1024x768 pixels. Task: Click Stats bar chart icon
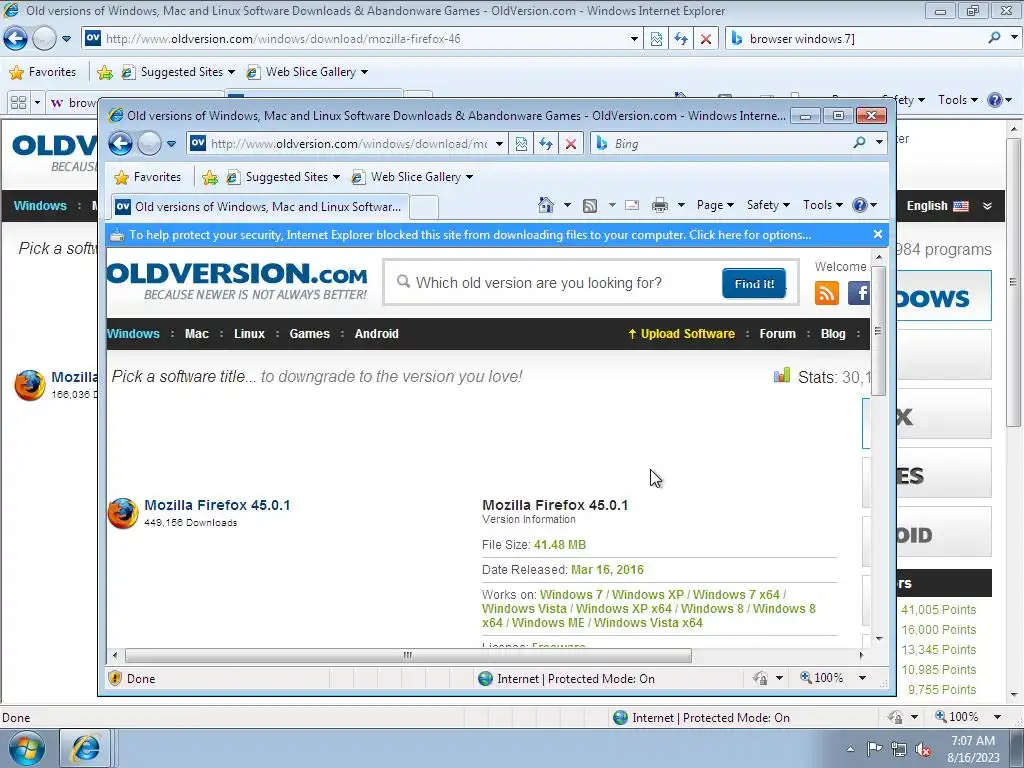pyautogui.click(x=782, y=376)
